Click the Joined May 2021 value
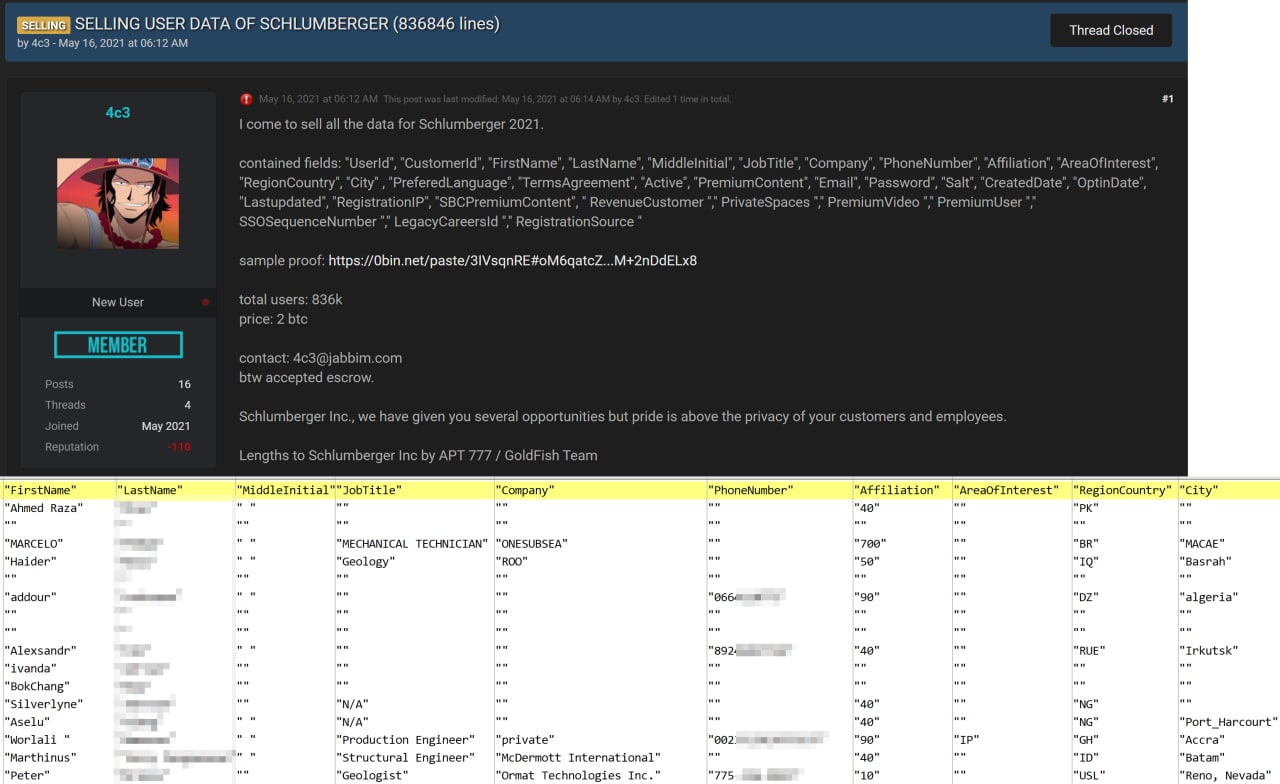Viewport: 1280px width, 784px height. point(166,426)
